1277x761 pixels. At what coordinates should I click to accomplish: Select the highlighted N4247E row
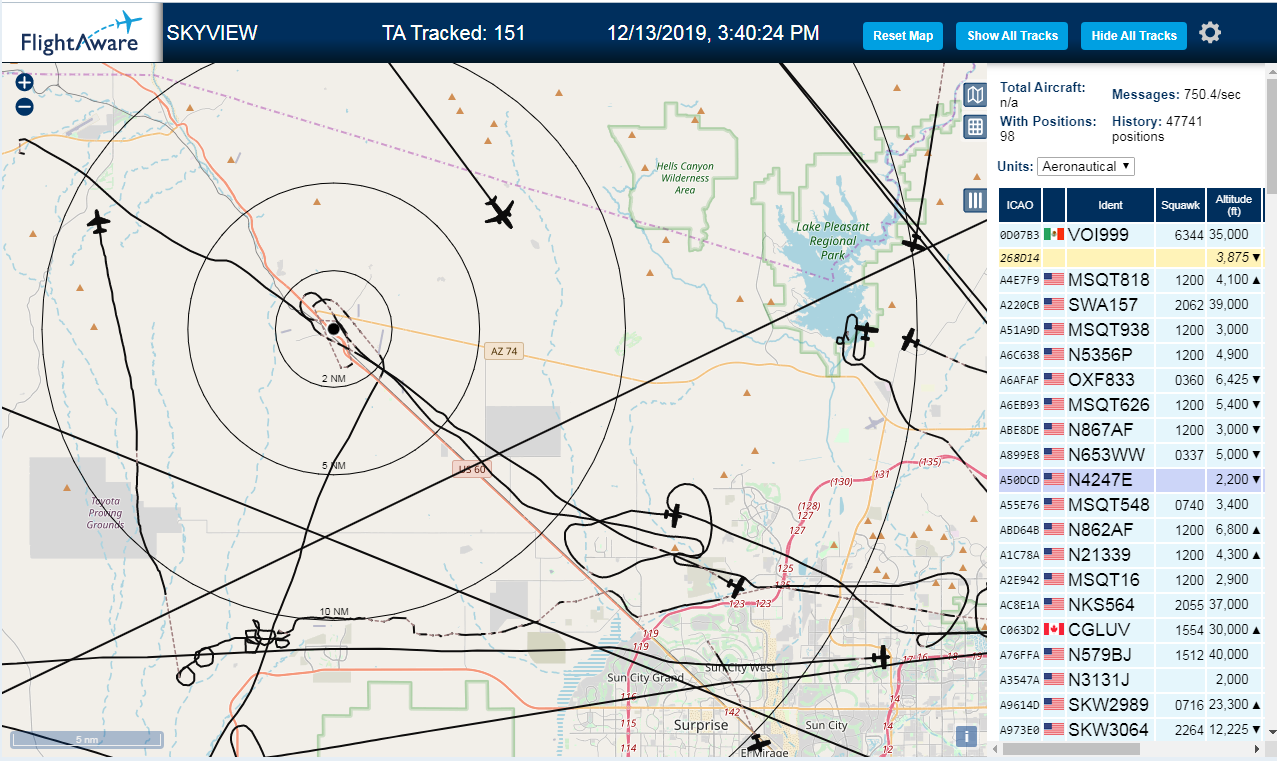point(1131,480)
